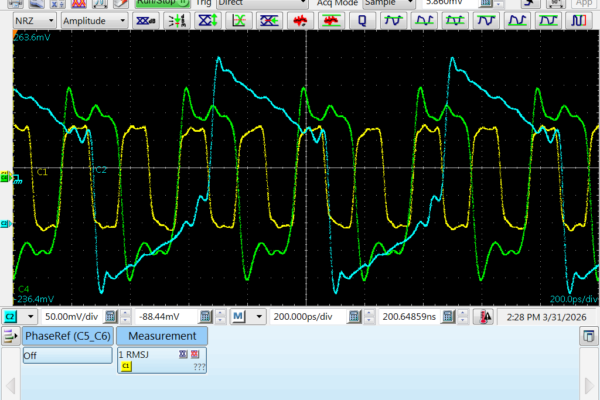The width and height of the screenshot is (600, 400).
Task: Open the keypad for 200.64859ns position
Action: (x=449, y=317)
